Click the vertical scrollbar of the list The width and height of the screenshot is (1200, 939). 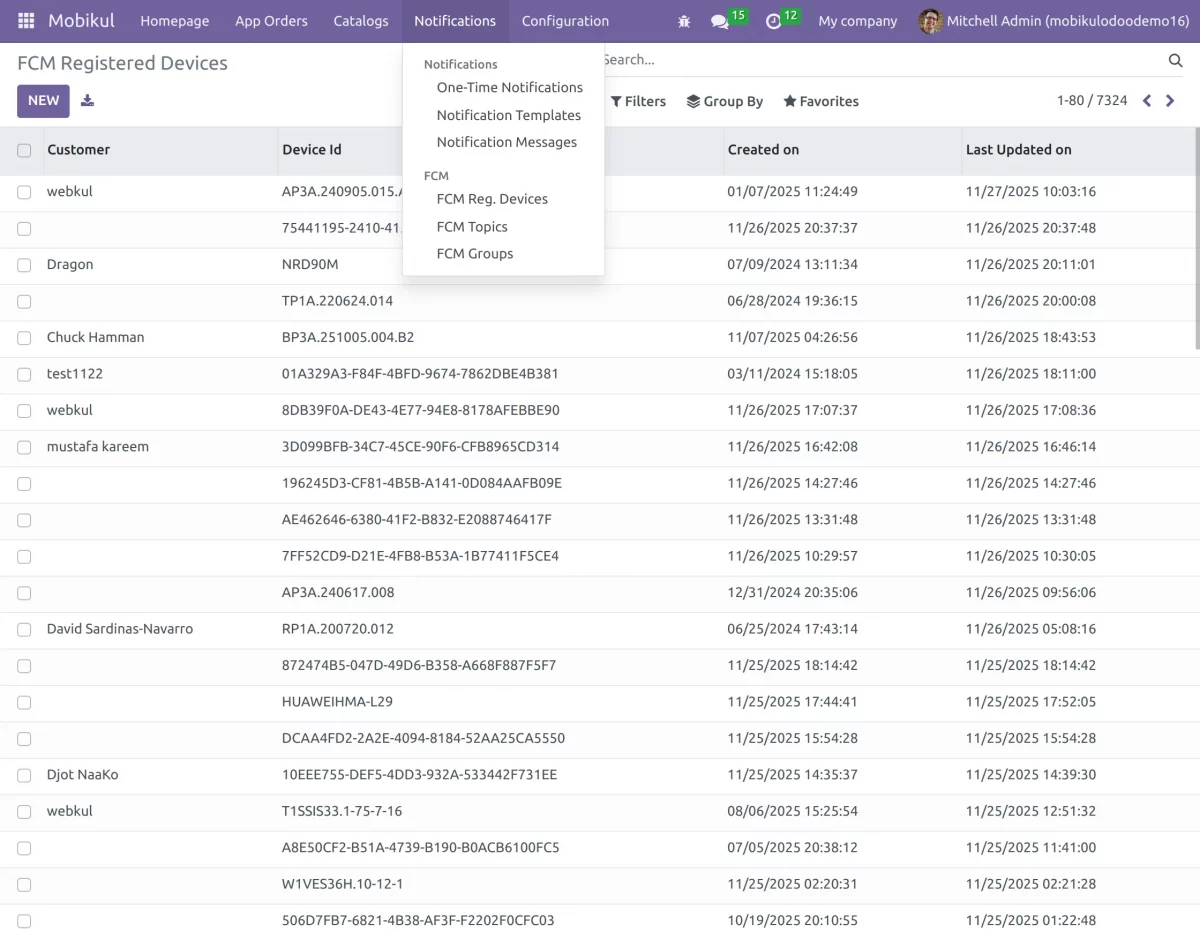point(1197,240)
